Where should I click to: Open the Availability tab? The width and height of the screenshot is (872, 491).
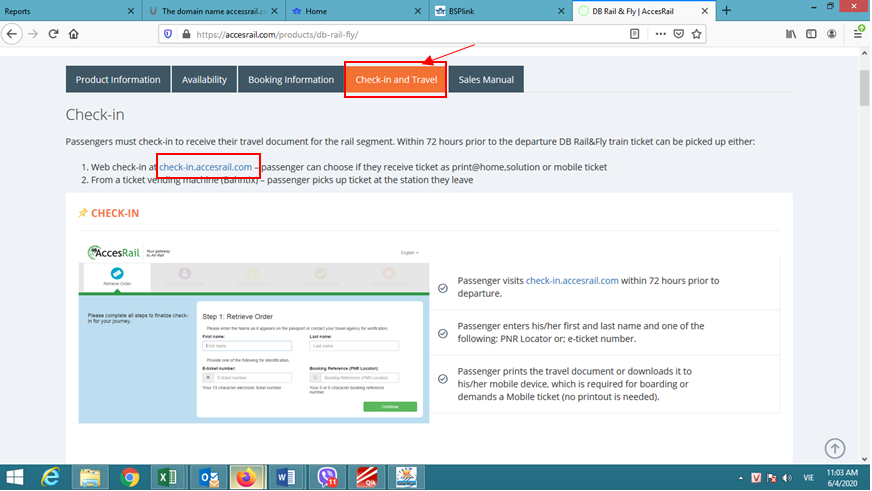204,80
